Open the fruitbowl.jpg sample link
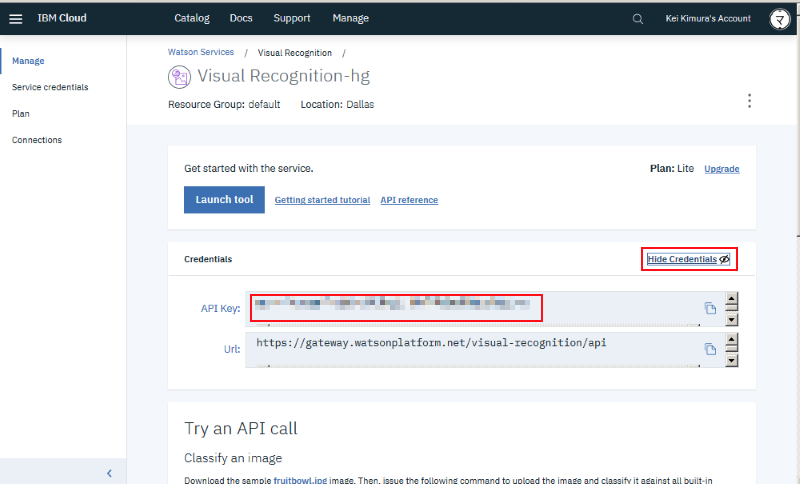This screenshot has width=800, height=484. tap(300, 480)
